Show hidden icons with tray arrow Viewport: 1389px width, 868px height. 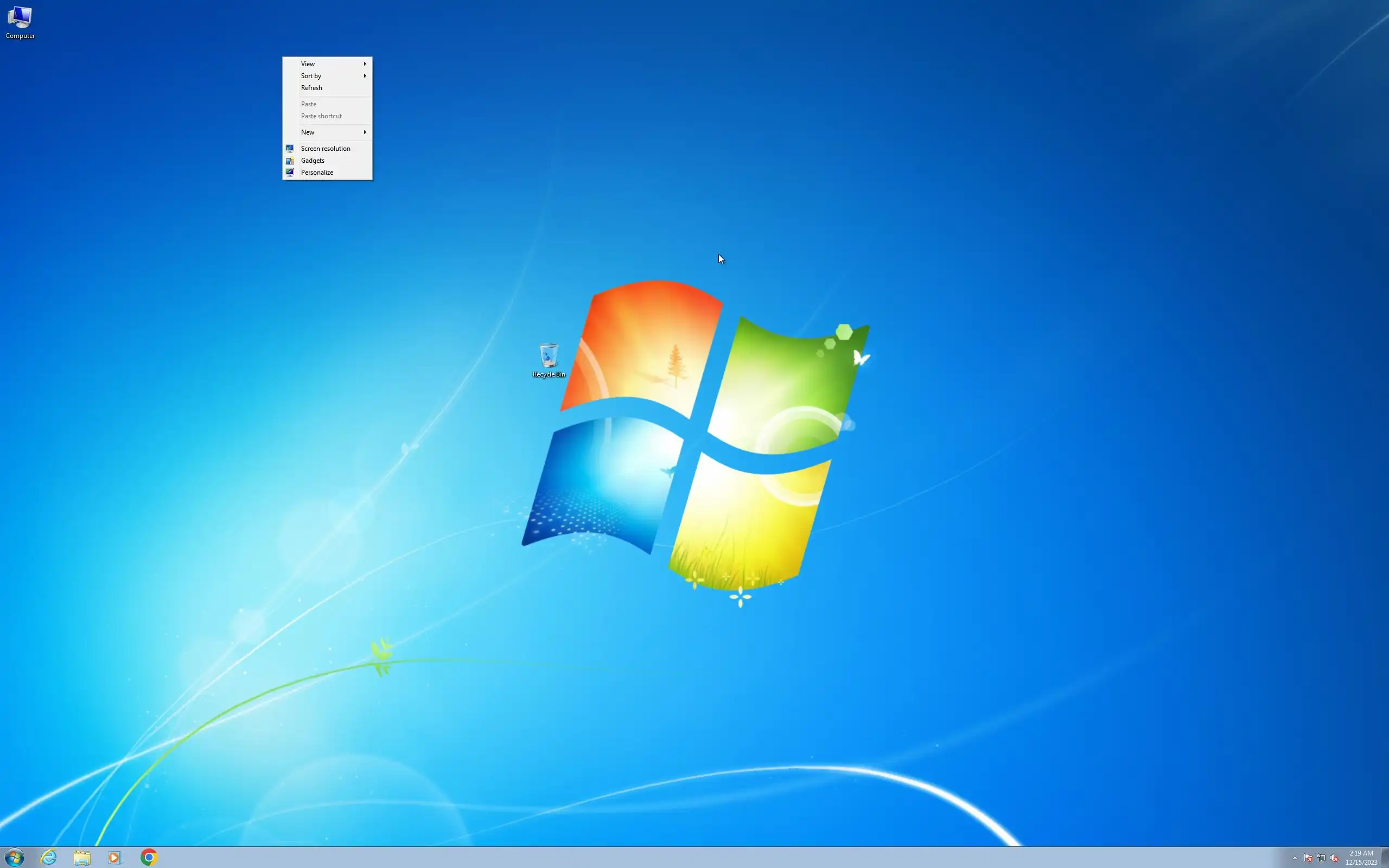click(1294, 858)
